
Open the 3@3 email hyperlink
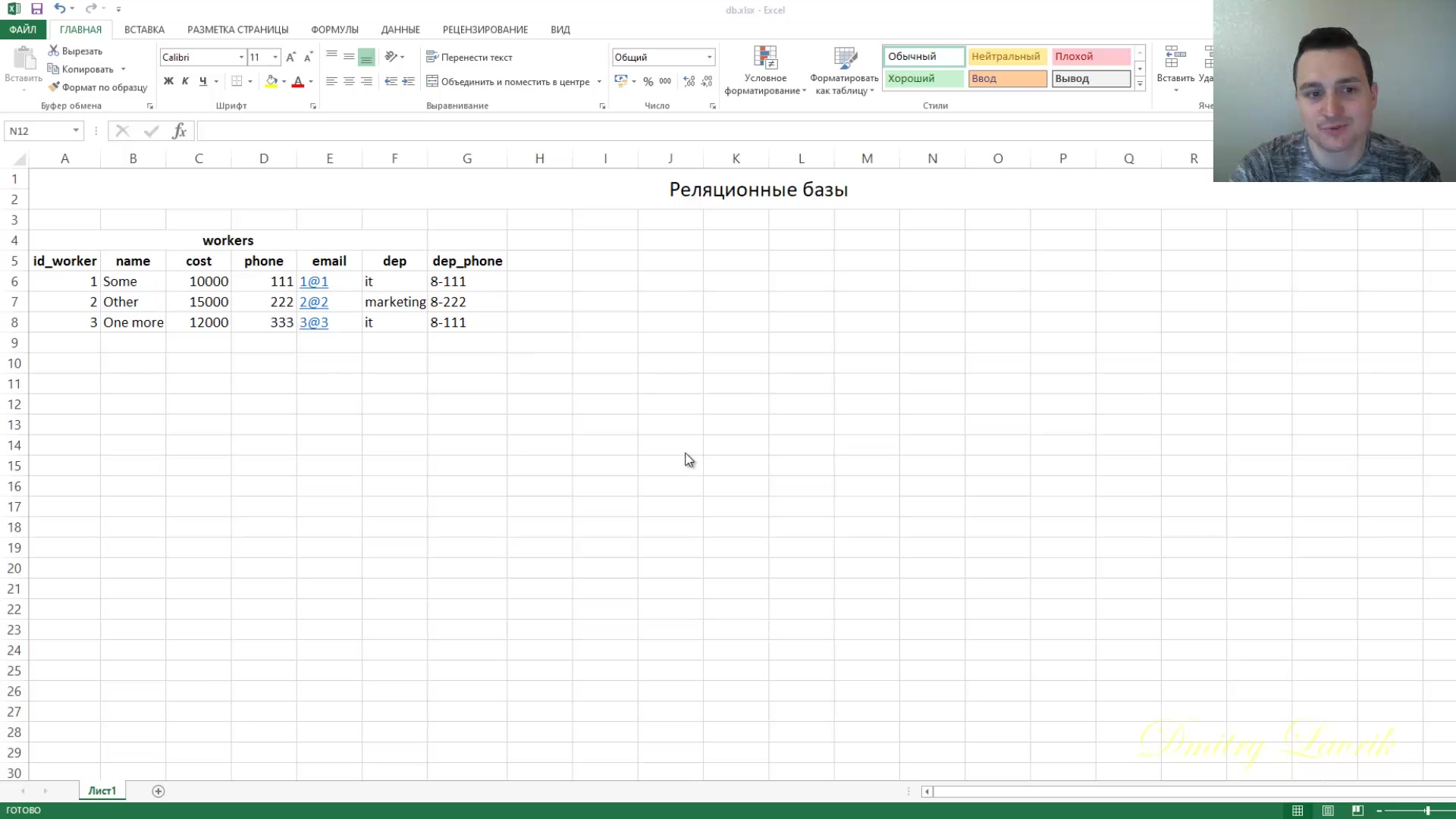click(314, 322)
